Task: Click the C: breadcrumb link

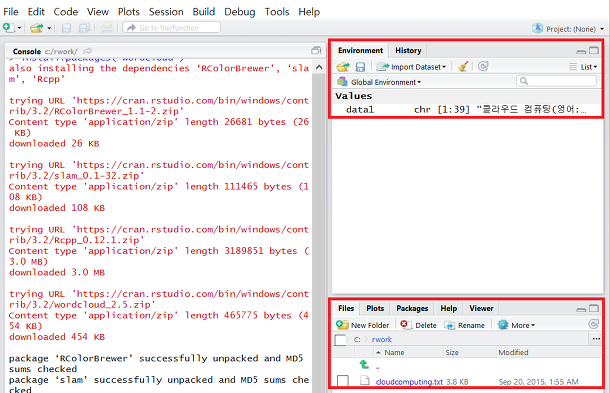Action: coord(357,340)
